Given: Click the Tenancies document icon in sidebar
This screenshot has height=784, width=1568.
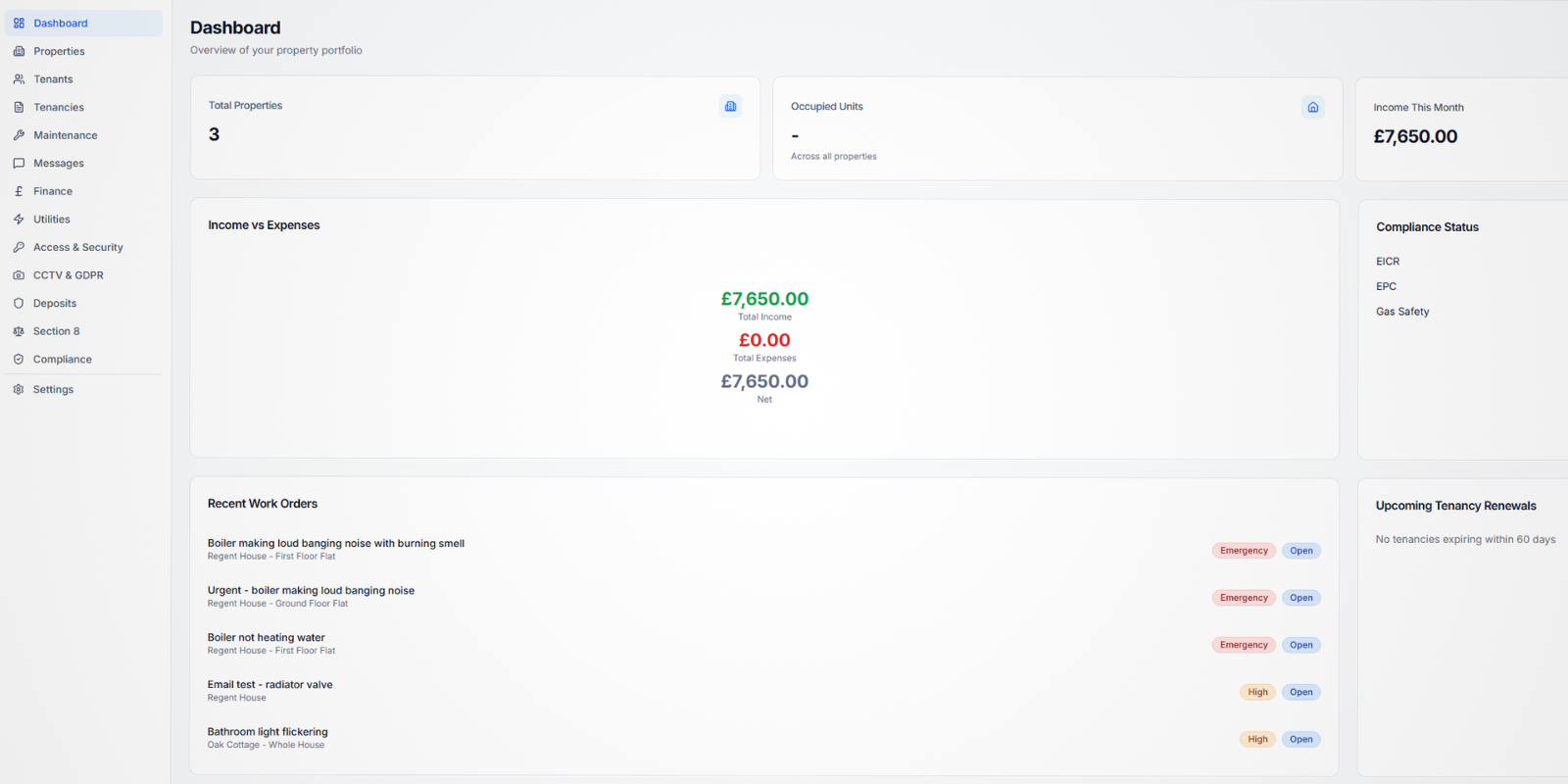Looking at the screenshot, I should [19, 107].
